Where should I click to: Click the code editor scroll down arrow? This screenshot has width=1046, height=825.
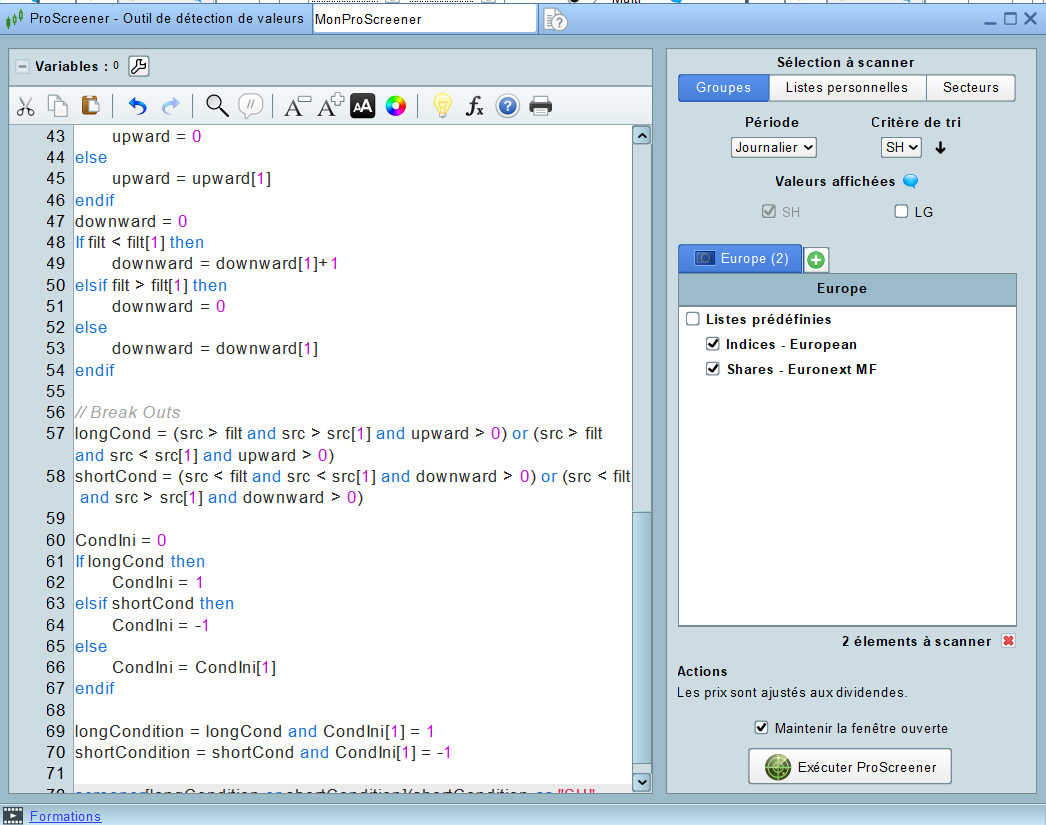(641, 782)
